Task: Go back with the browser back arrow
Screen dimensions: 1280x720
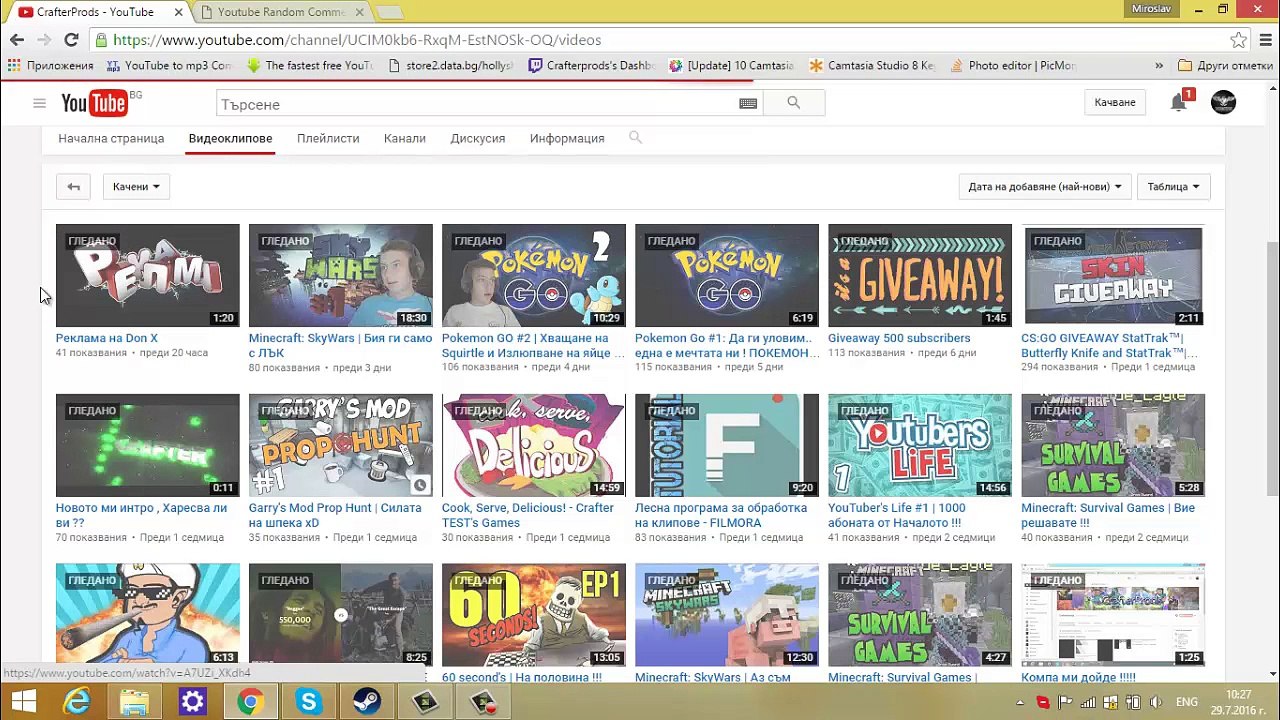Action: [17, 40]
